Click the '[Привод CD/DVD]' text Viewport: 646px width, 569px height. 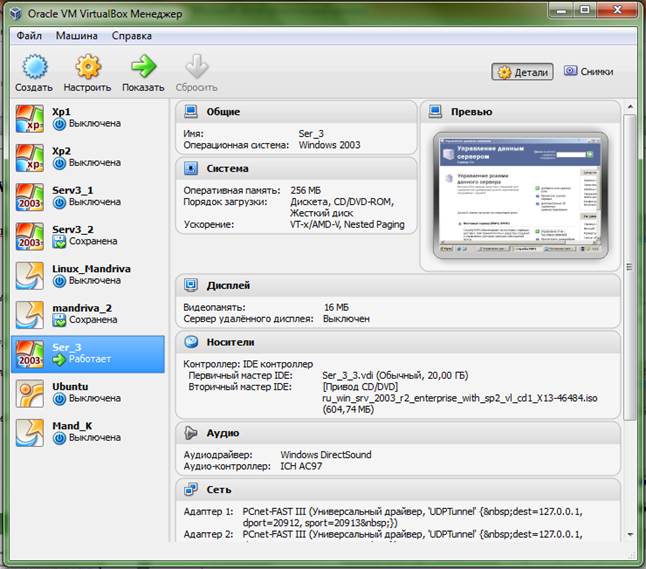tap(360, 387)
